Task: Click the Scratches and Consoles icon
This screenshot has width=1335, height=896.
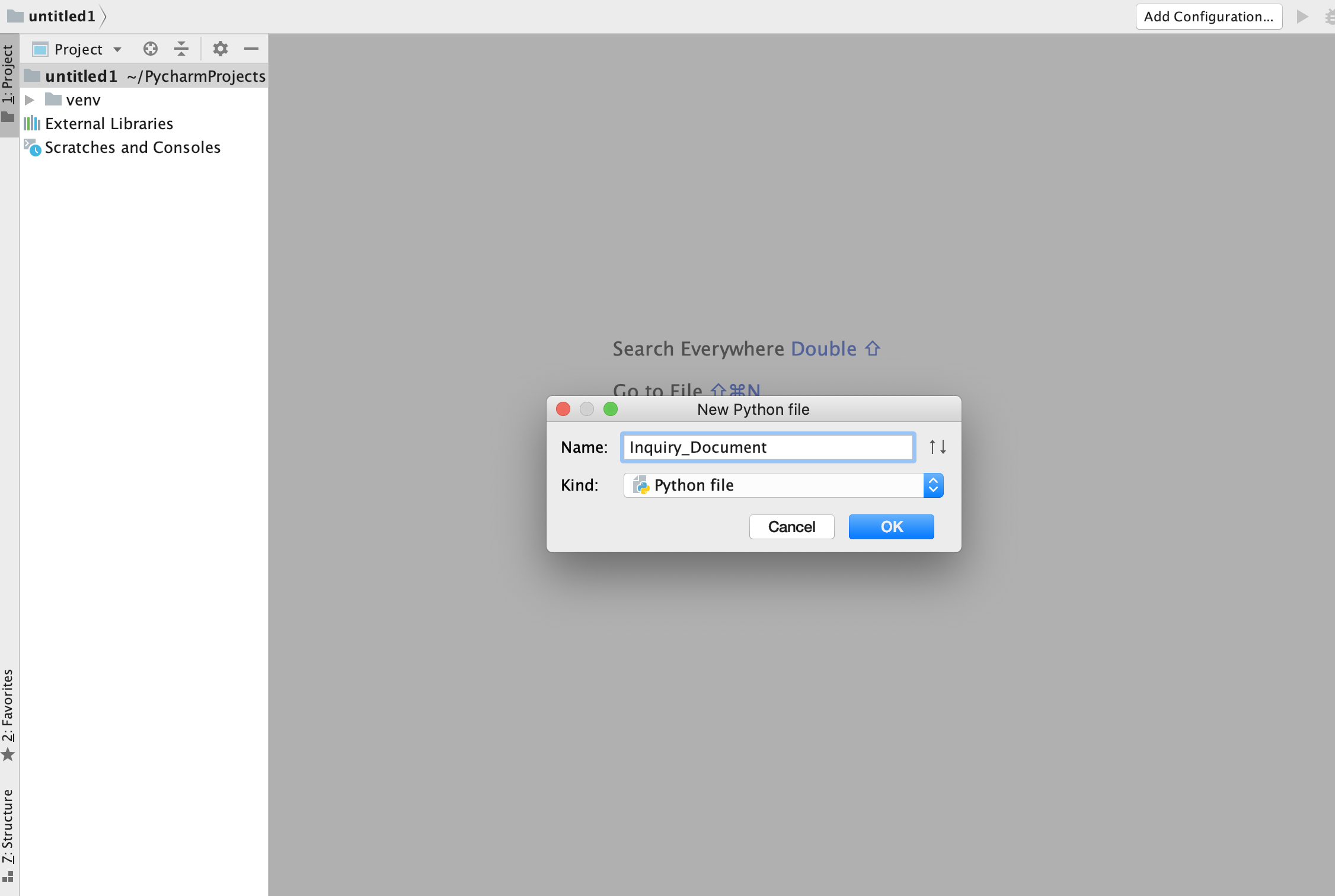Action: (32, 147)
